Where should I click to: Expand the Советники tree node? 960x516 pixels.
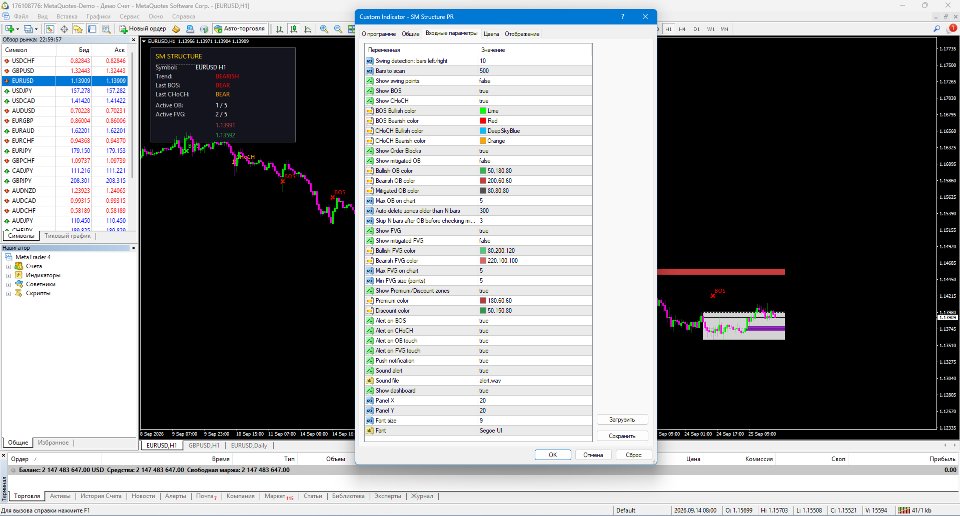(x=9, y=285)
